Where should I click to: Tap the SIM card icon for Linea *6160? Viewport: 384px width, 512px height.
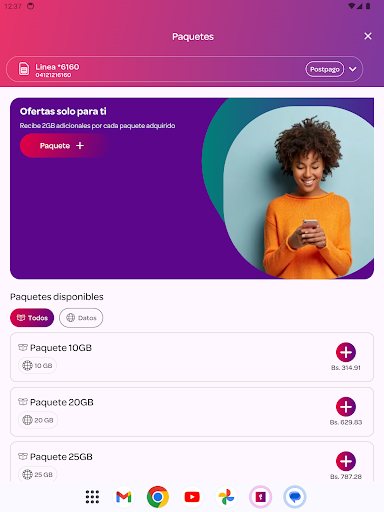[24, 69]
